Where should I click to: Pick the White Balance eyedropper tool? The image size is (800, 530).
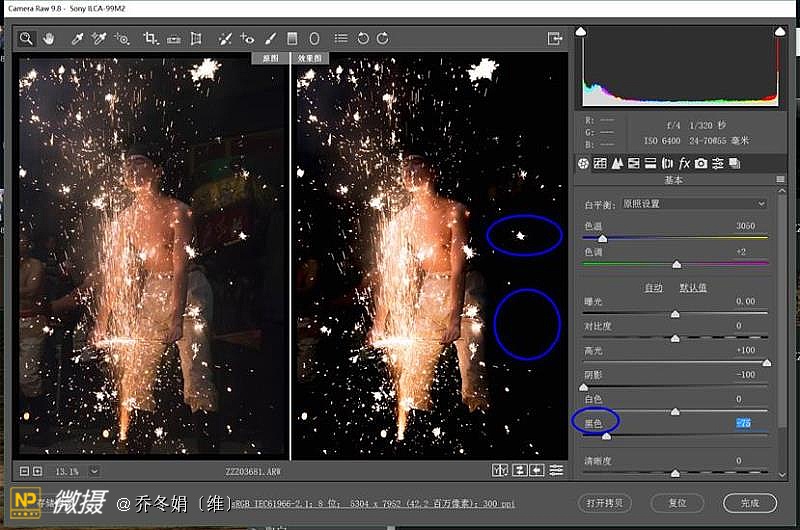(77, 39)
